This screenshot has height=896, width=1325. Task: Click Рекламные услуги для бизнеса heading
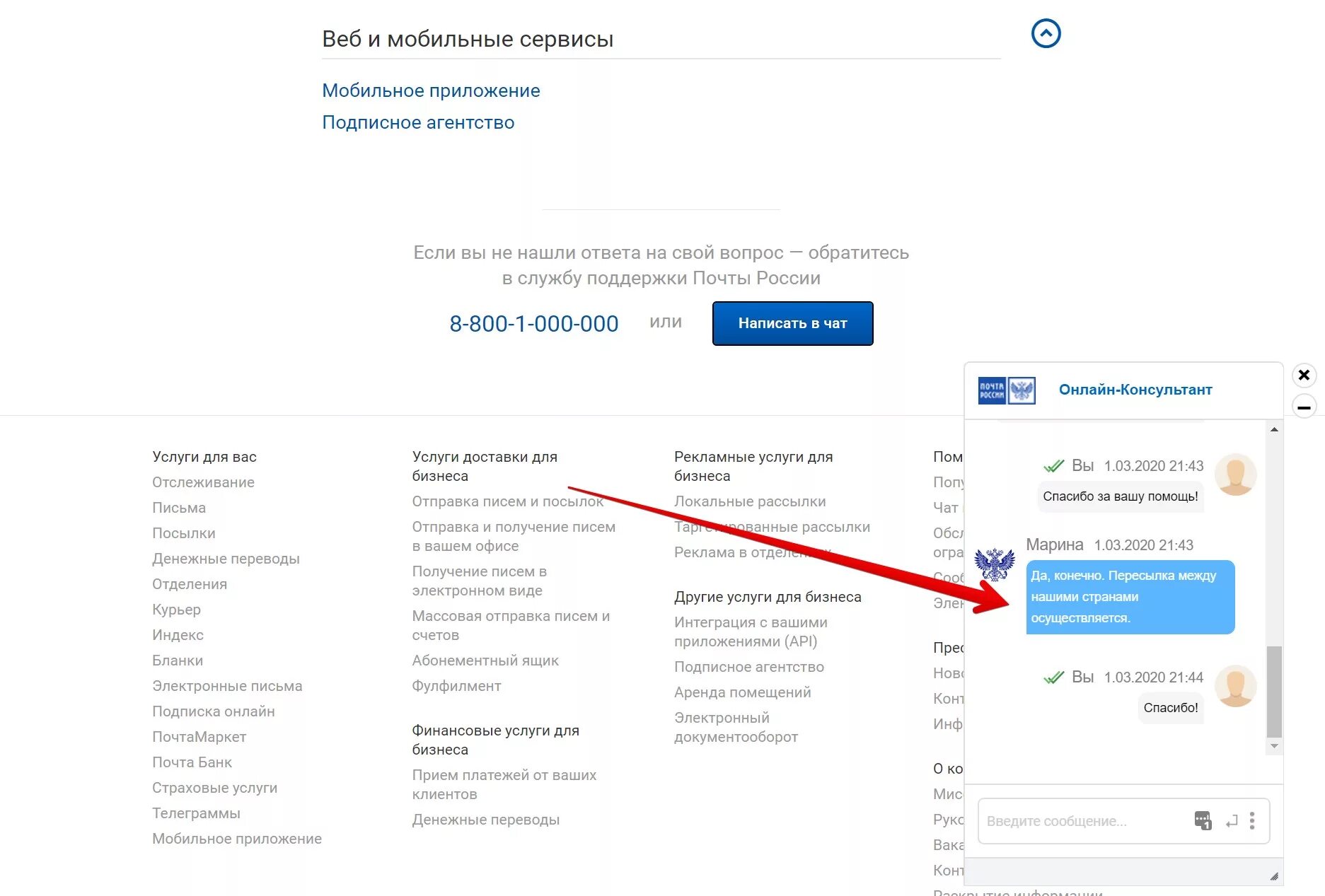753,466
